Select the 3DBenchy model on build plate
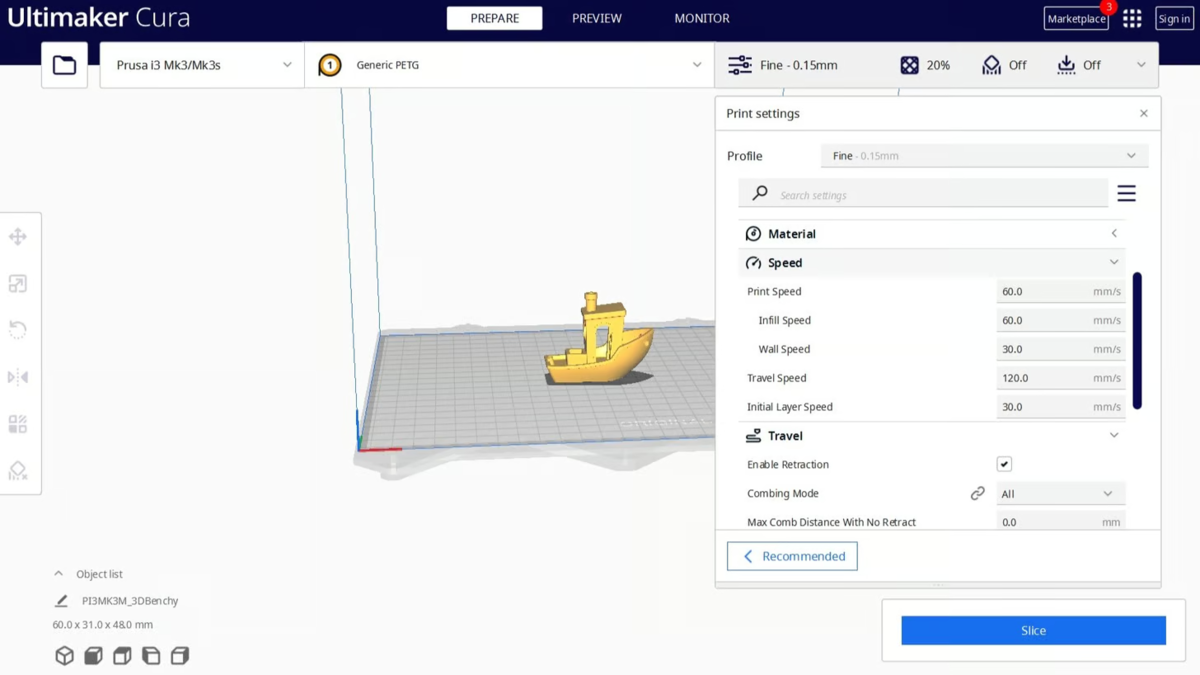 pyautogui.click(x=597, y=345)
